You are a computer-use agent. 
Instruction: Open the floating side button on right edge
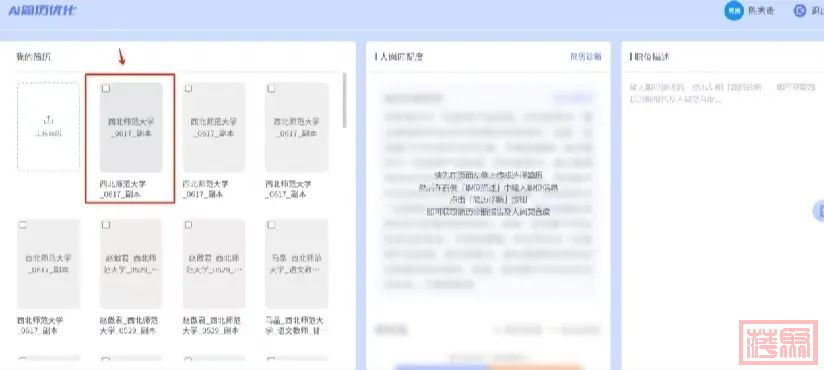coord(819,211)
